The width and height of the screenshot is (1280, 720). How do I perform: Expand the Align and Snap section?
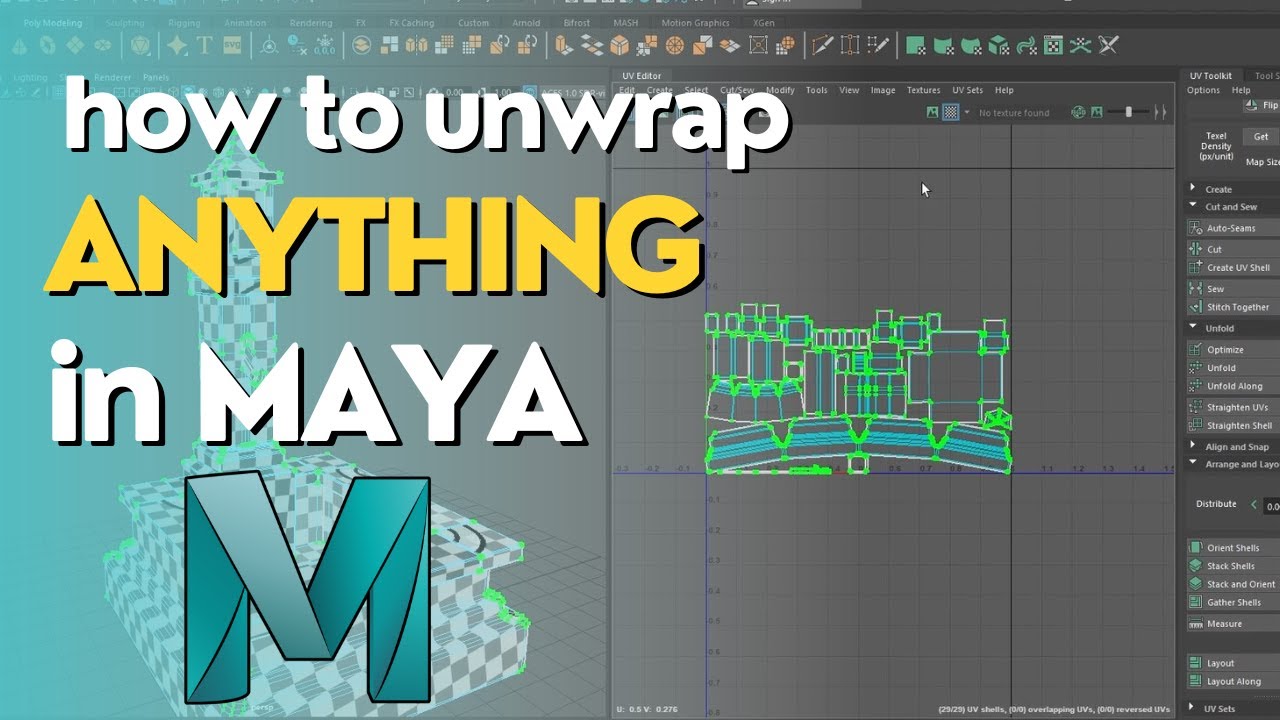[1193, 446]
